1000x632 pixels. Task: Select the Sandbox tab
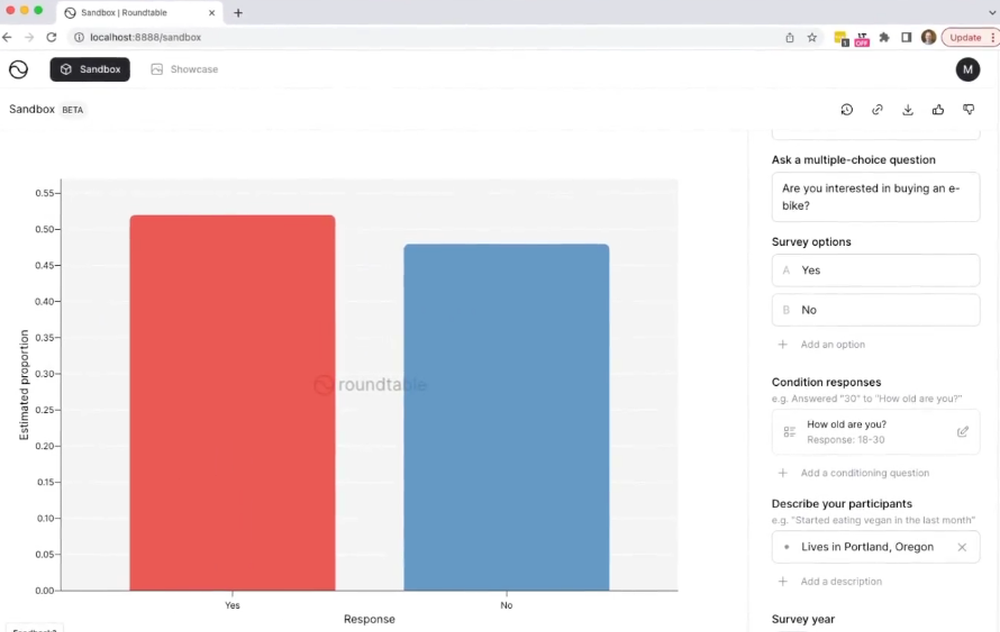[90, 69]
